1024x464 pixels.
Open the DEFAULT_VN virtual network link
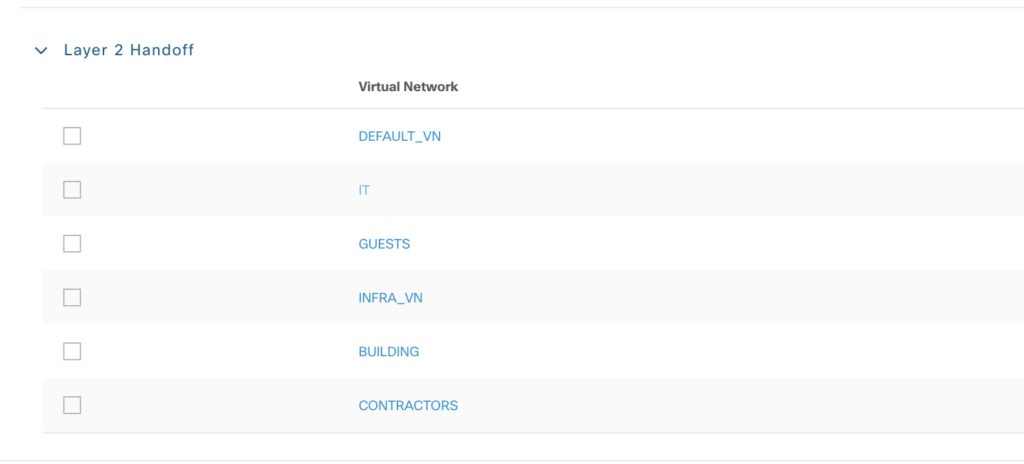(x=399, y=137)
